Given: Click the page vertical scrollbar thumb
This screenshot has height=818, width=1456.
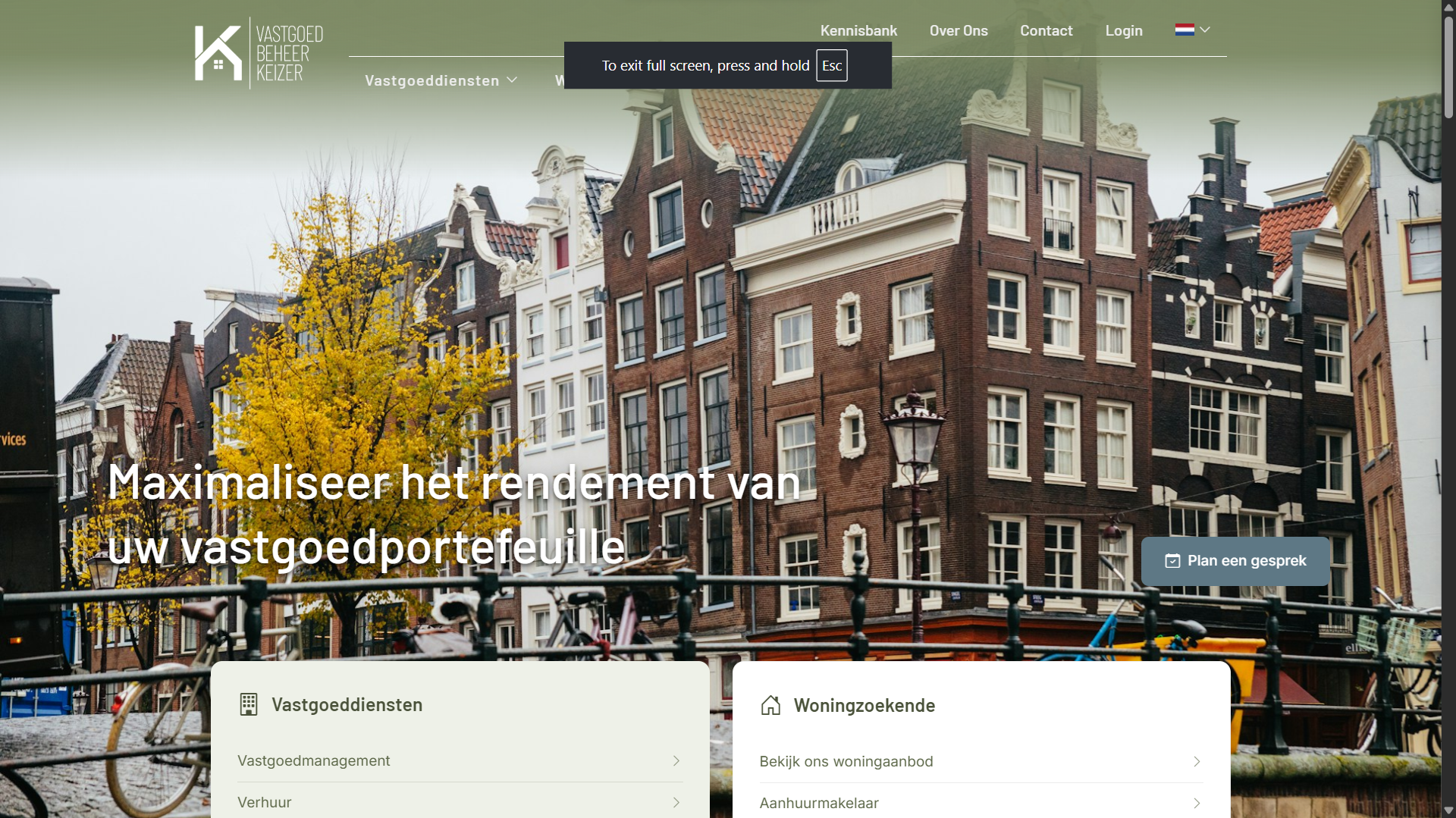Looking at the screenshot, I should pos(1448,68).
